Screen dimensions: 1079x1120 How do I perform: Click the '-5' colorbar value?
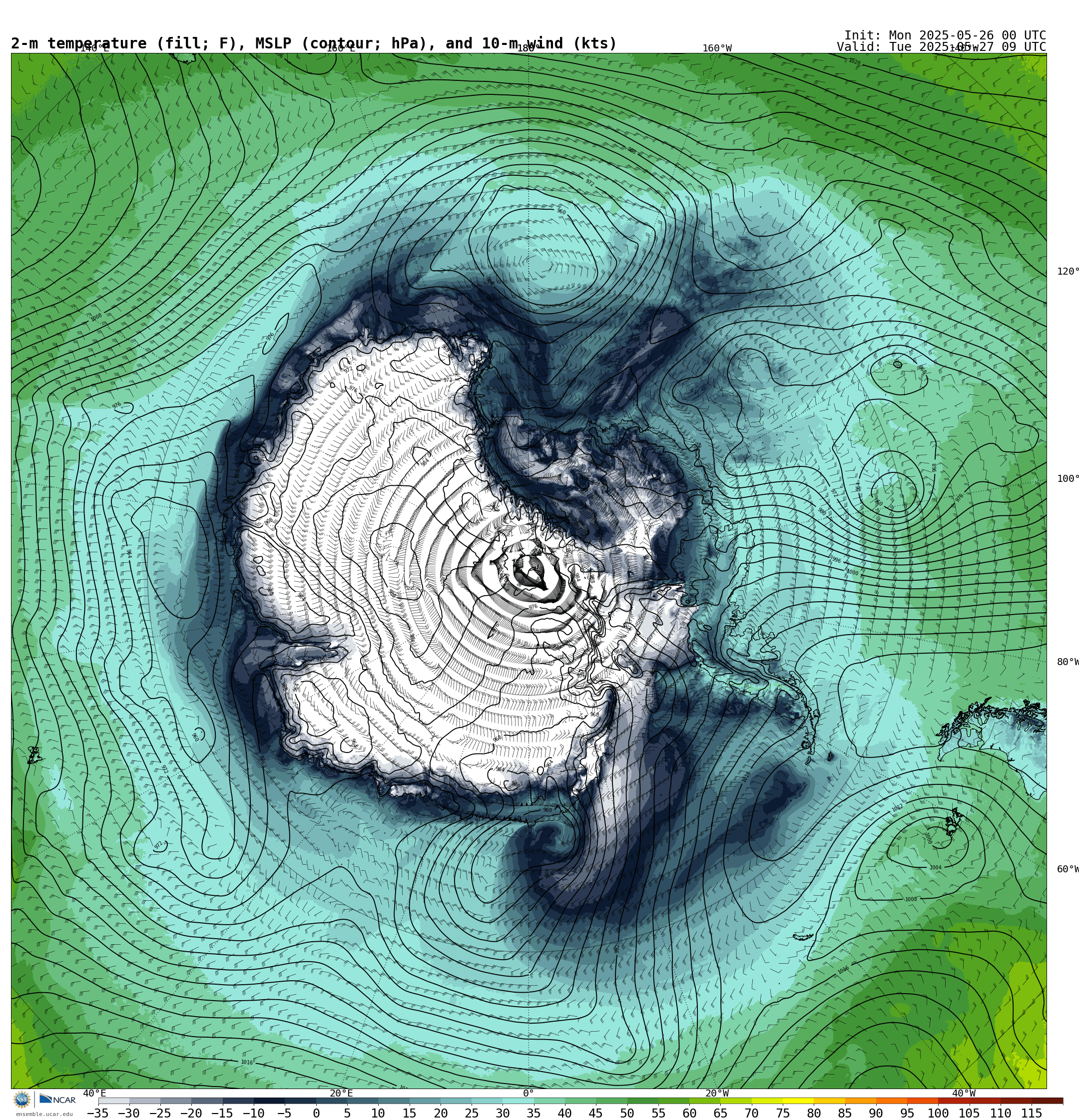pyautogui.click(x=284, y=1113)
